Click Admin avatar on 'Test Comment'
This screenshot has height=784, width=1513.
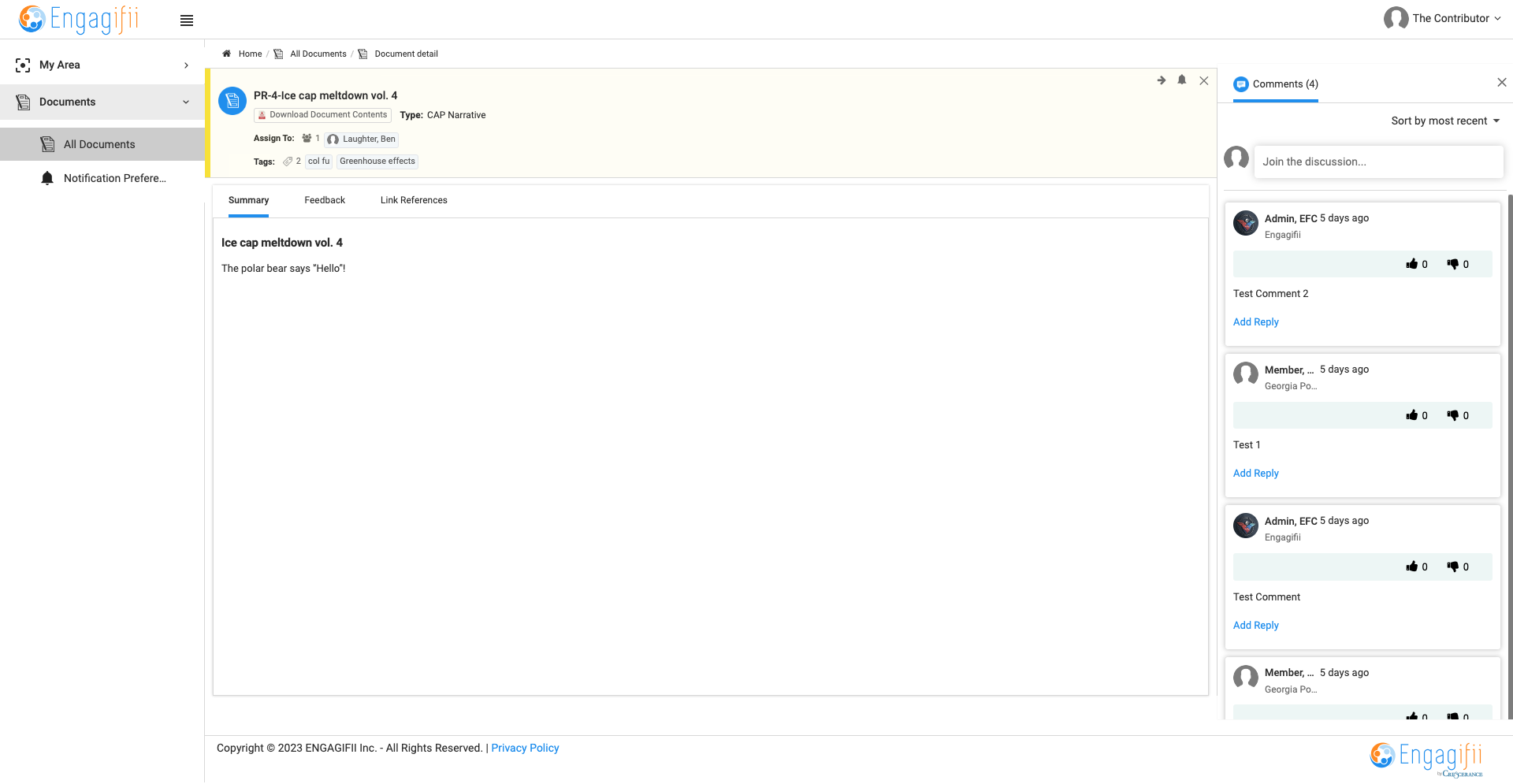point(1246,526)
